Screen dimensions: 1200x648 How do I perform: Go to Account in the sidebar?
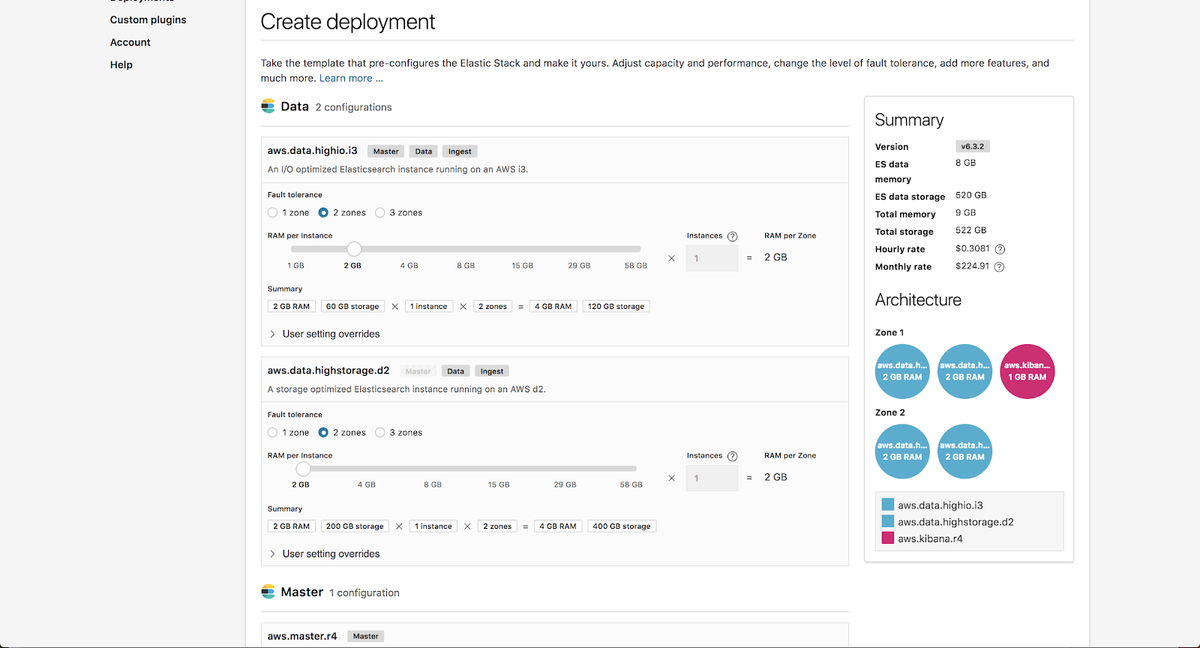tap(130, 42)
